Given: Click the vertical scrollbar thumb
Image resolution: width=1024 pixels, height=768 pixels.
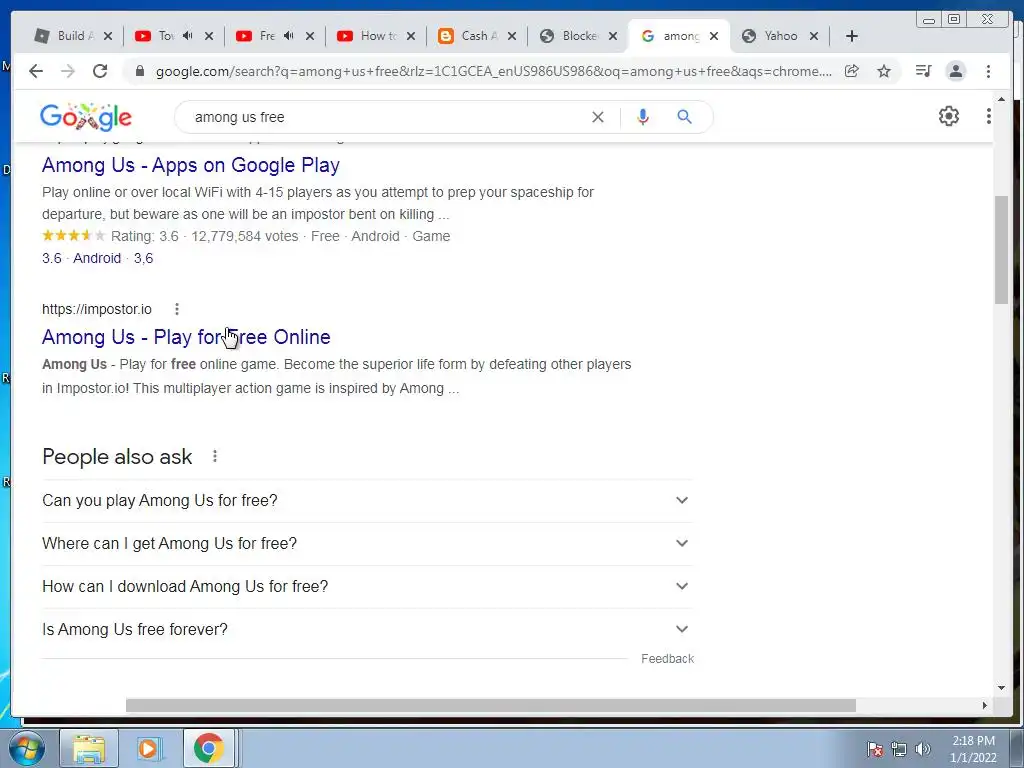Looking at the screenshot, I should [1001, 249].
